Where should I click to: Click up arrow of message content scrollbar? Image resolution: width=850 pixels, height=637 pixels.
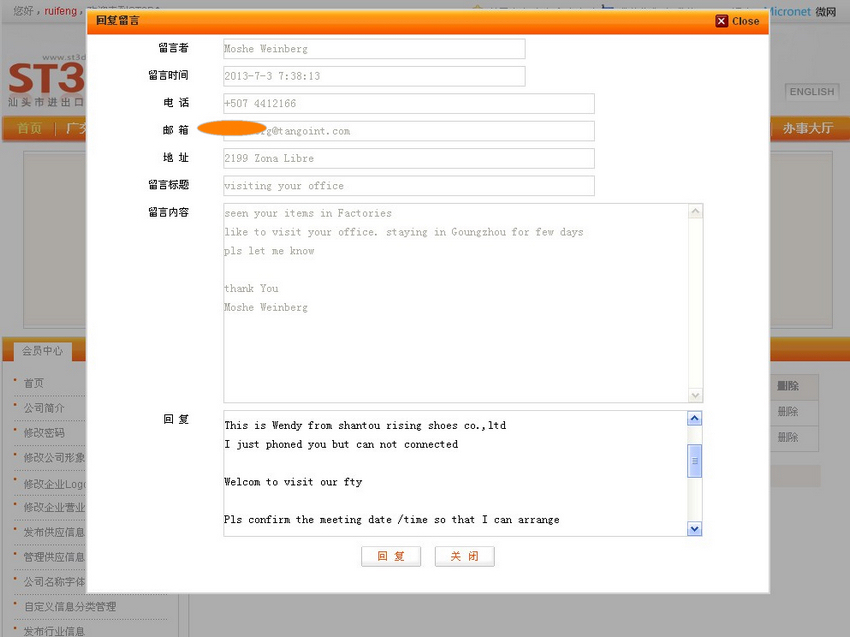point(696,212)
